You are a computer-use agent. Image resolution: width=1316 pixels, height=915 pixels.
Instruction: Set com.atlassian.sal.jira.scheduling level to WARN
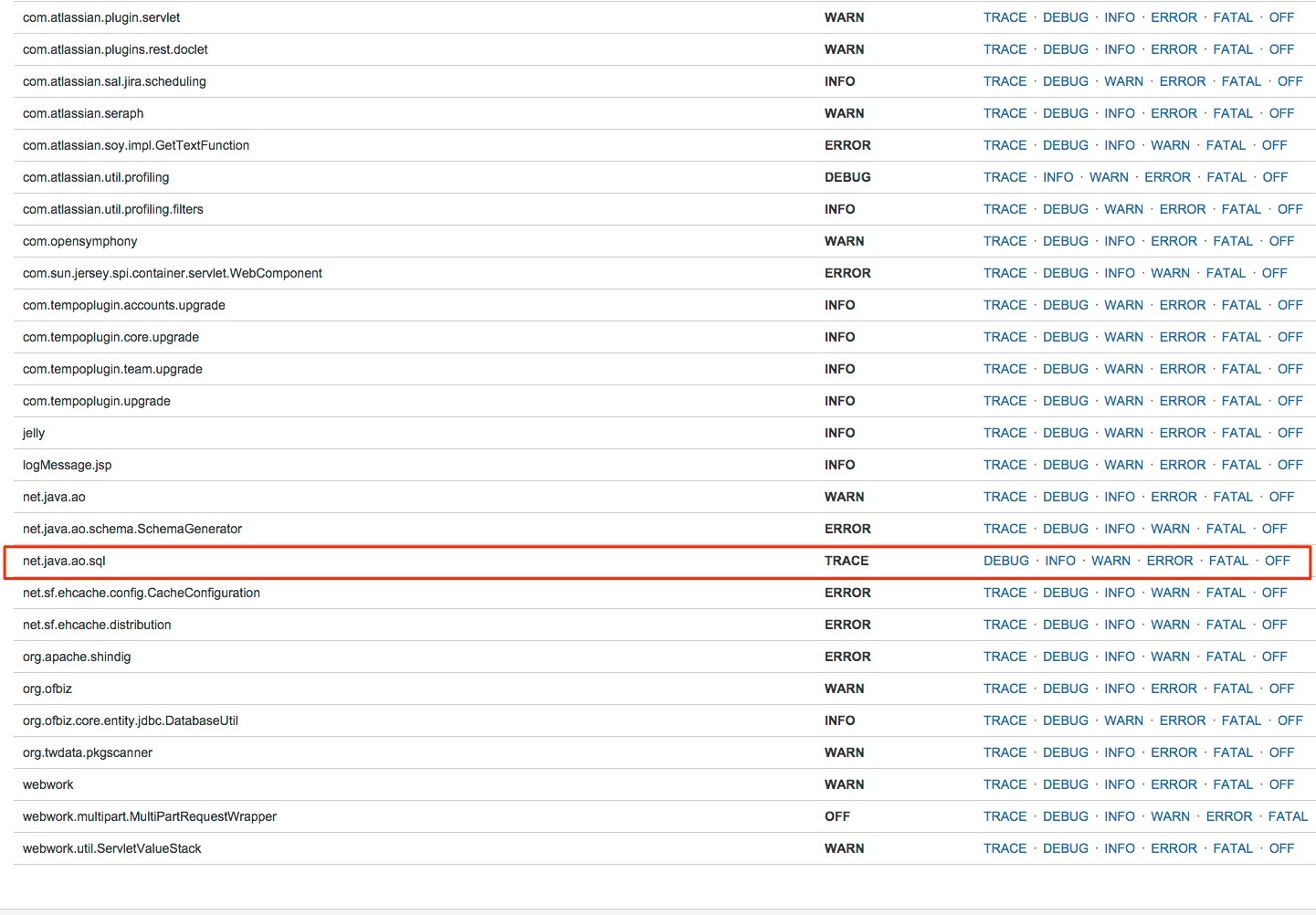[1123, 81]
